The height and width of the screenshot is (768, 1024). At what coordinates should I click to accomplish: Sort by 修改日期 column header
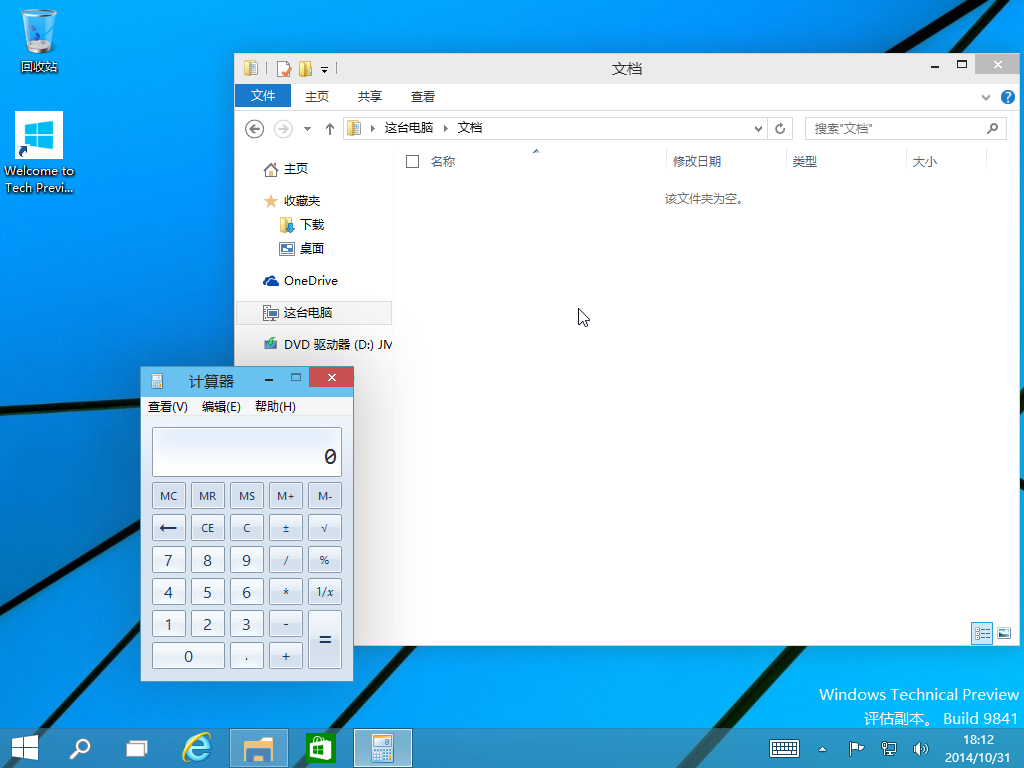pyautogui.click(x=726, y=161)
